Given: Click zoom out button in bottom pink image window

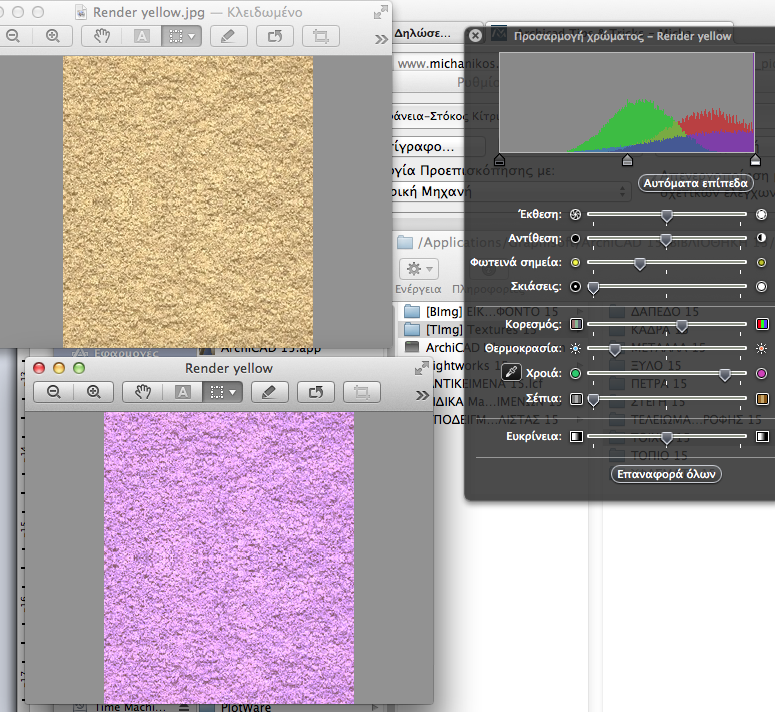Looking at the screenshot, I should (54, 392).
